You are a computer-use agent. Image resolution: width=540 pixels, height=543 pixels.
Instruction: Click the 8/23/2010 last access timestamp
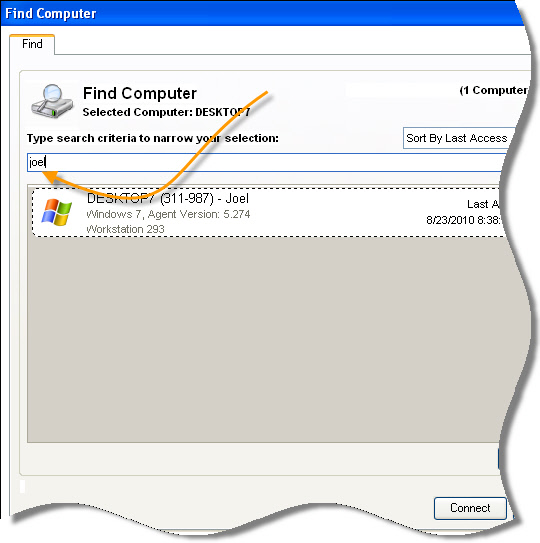(x=463, y=220)
